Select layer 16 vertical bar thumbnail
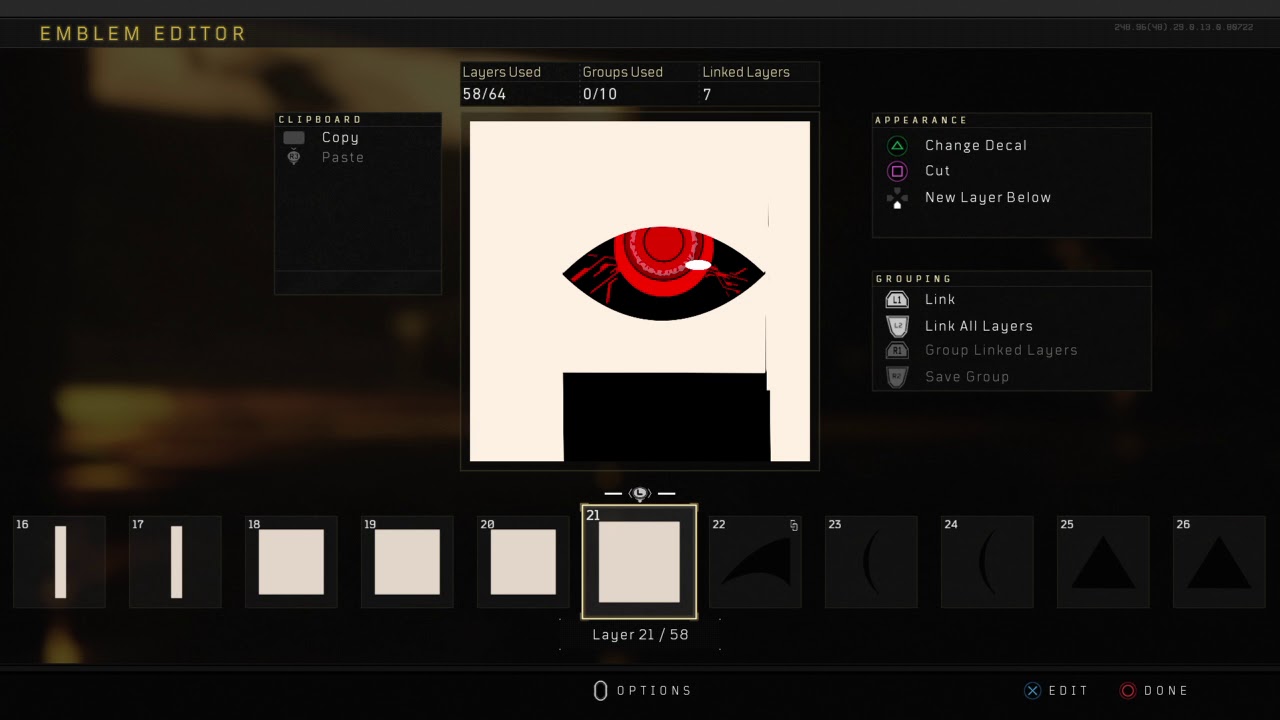Viewport: 1280px width, 720px height. click(59, 562)
